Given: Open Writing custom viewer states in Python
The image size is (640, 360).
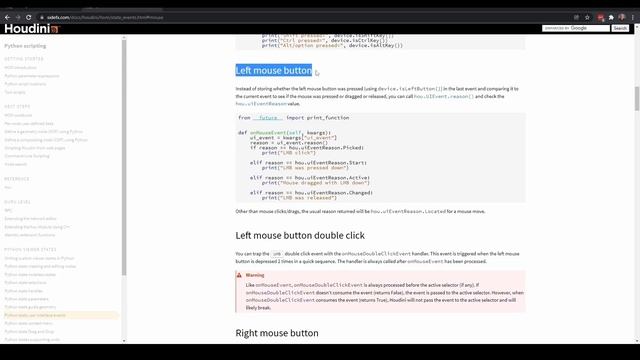Looking at the screenshot, I should pyautogui.click(x=39, y=258).
